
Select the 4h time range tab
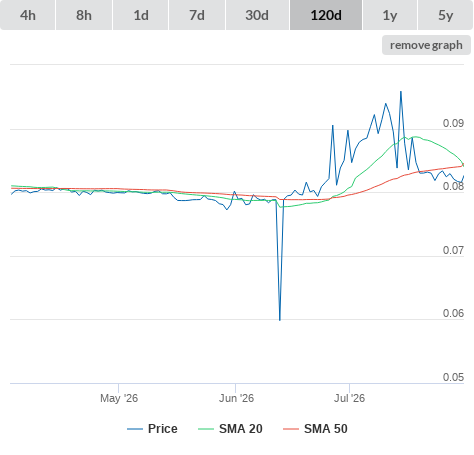coord(28,15)
